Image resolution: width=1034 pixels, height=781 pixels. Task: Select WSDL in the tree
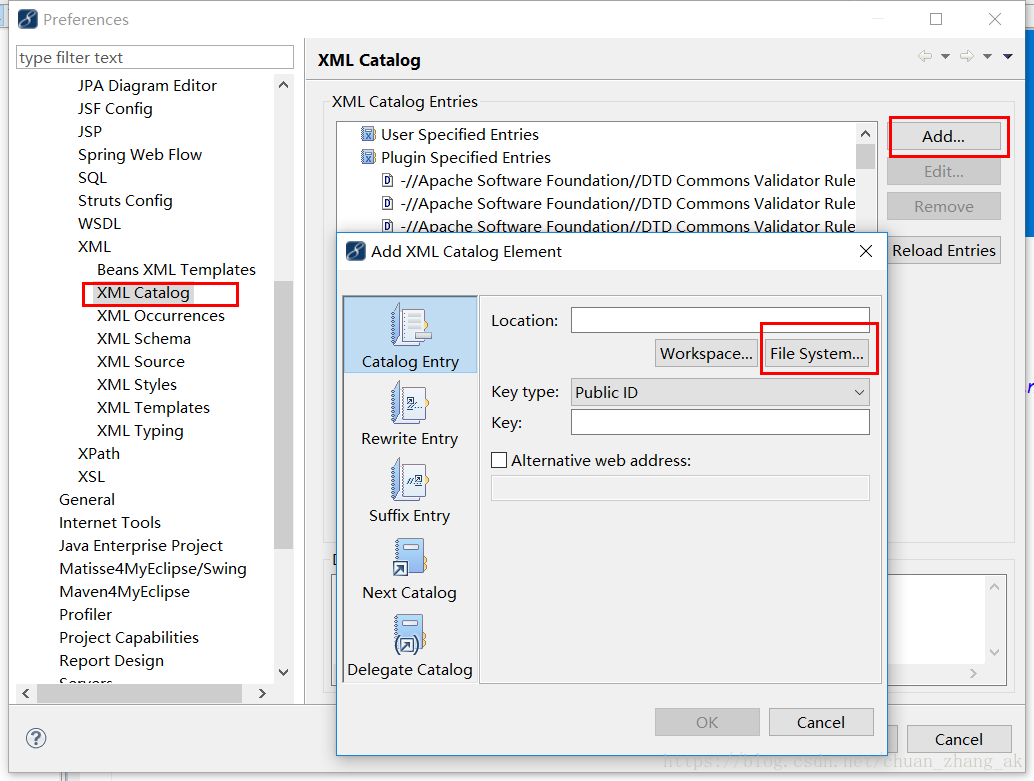click(x=100, y=224)
